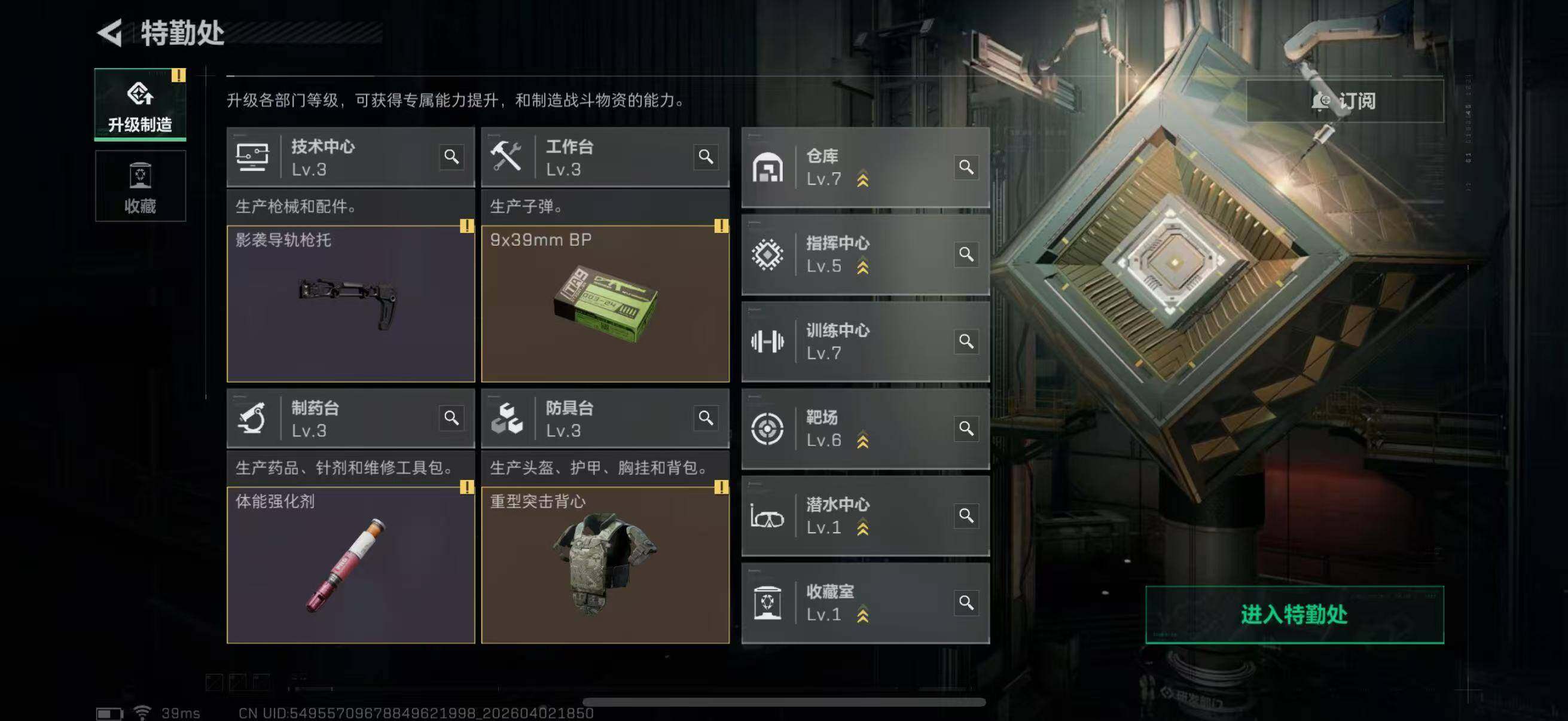The image size is (1568, 721).
Task: Open magnifier details for 工作台
Action: (706, 157)
